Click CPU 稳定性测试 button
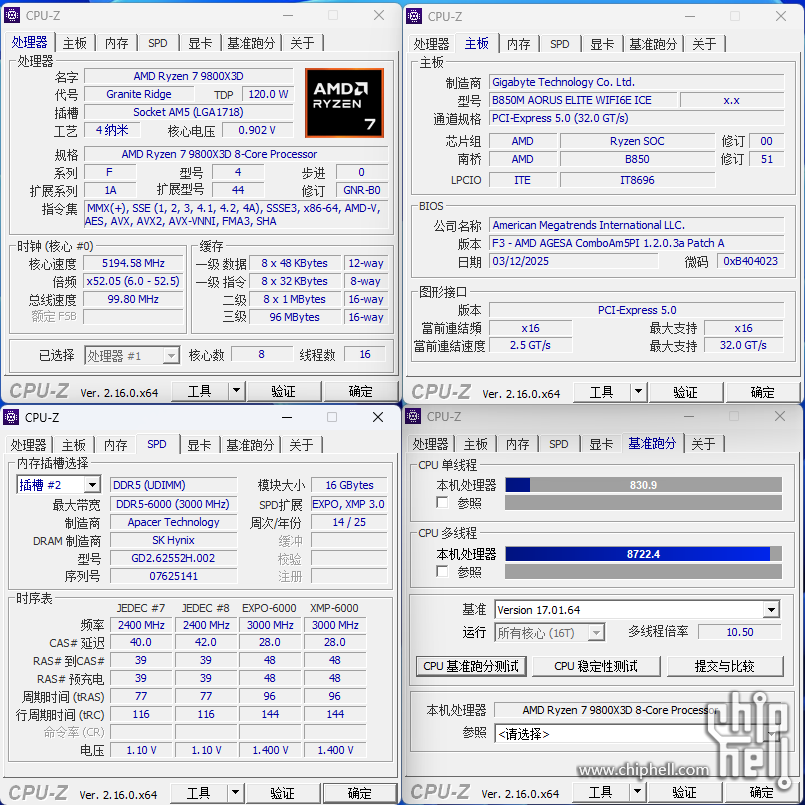 point(596,666)
